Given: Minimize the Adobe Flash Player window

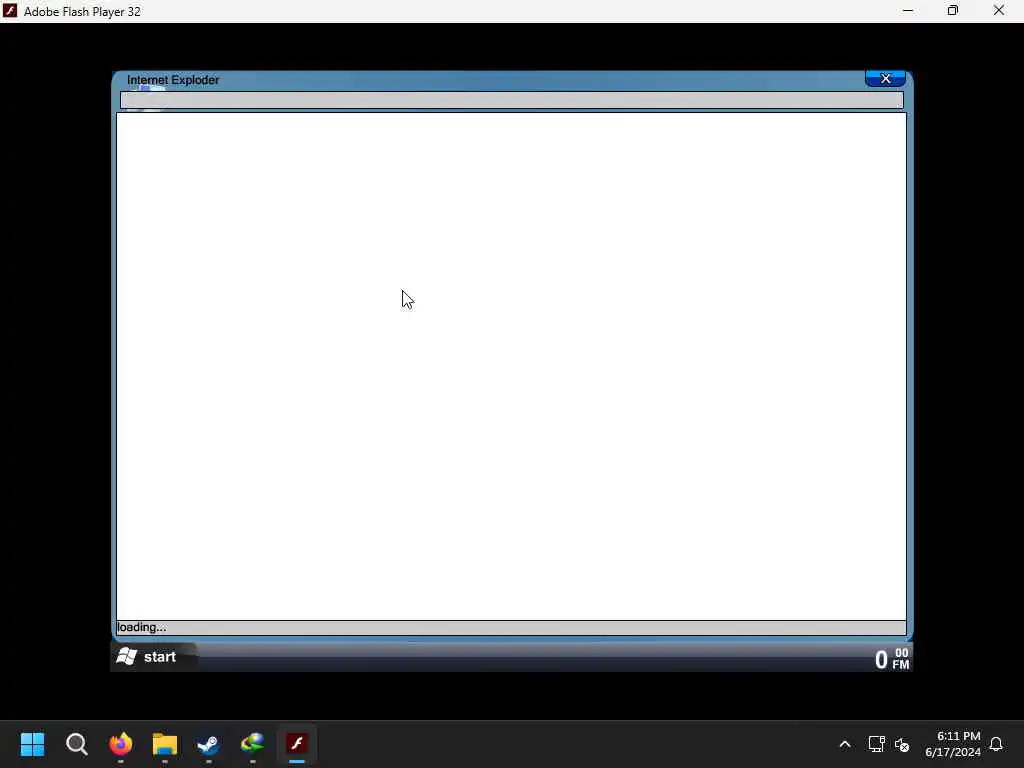Looking at the screenshot, I should tap(908, 11).
